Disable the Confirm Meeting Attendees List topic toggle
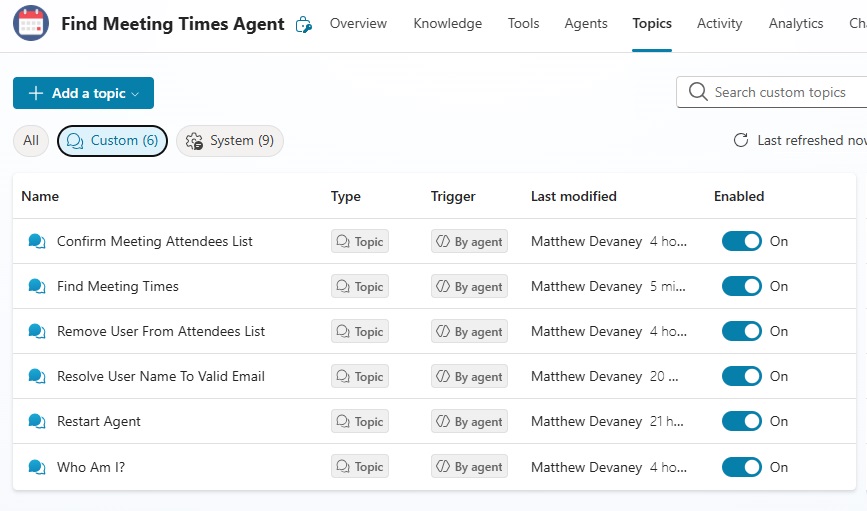The height and width of the screenshot is (511, 867). click(x=741, y=241)
